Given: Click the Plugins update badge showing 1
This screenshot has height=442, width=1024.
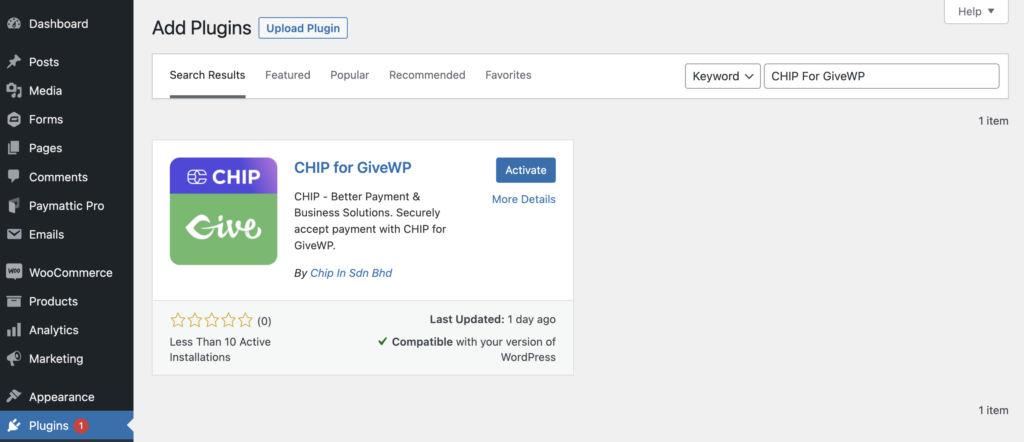Looking at the screenshot, I should pos(80,426).
